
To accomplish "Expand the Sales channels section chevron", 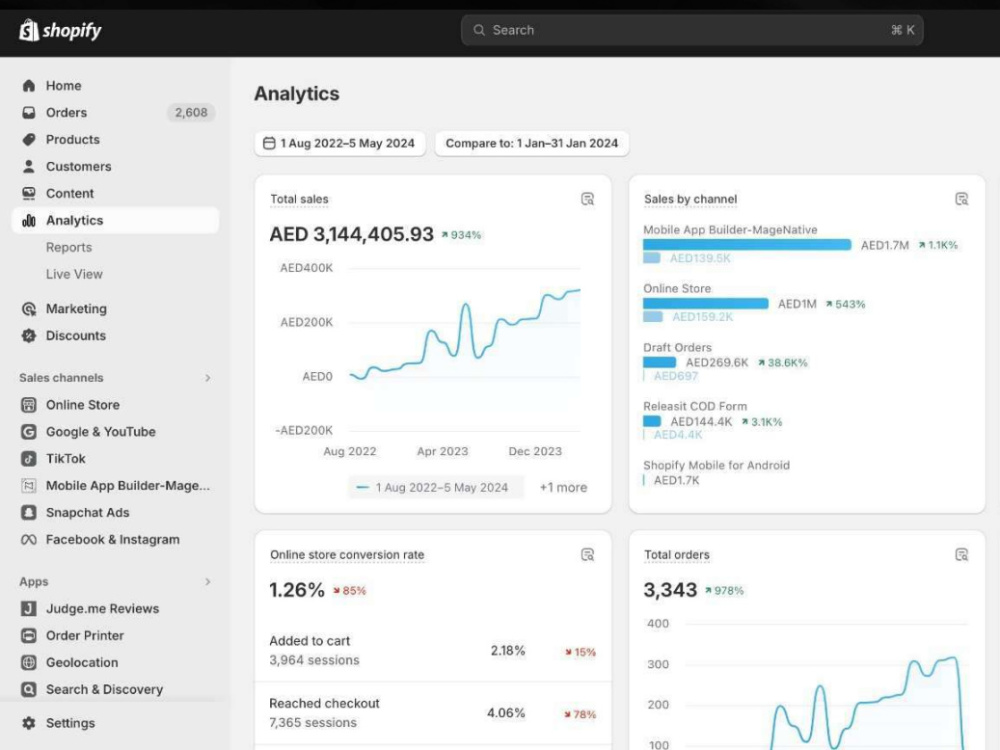I will point(208,378).
